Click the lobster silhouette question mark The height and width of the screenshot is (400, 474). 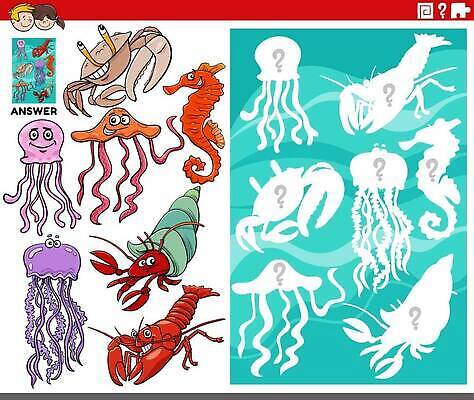click(x=388, y=94)
